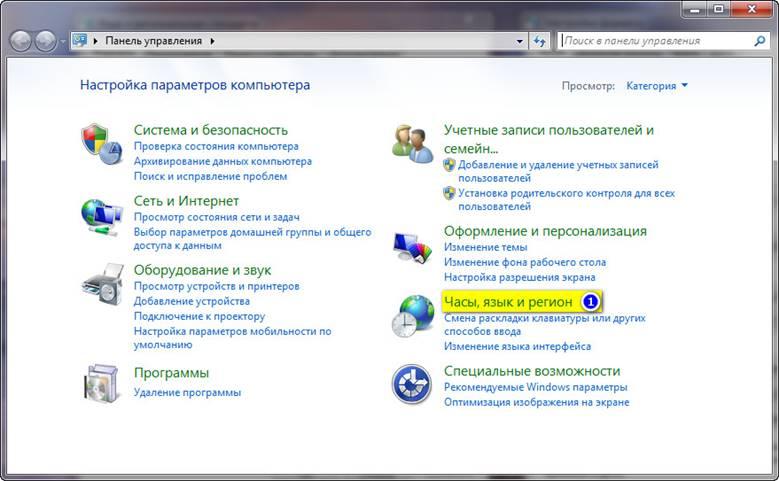The image size is (779, 481).
Task: Expand the arrow after Панель управления breadcrumb
Action: [212, 41]
